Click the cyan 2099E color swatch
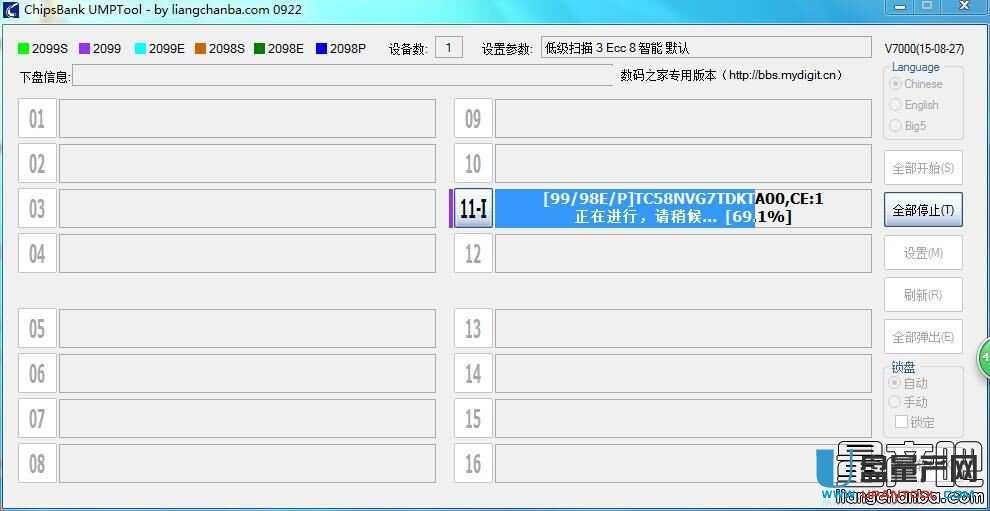Viewport: 990px width, 511px height. tap(140, 48)
